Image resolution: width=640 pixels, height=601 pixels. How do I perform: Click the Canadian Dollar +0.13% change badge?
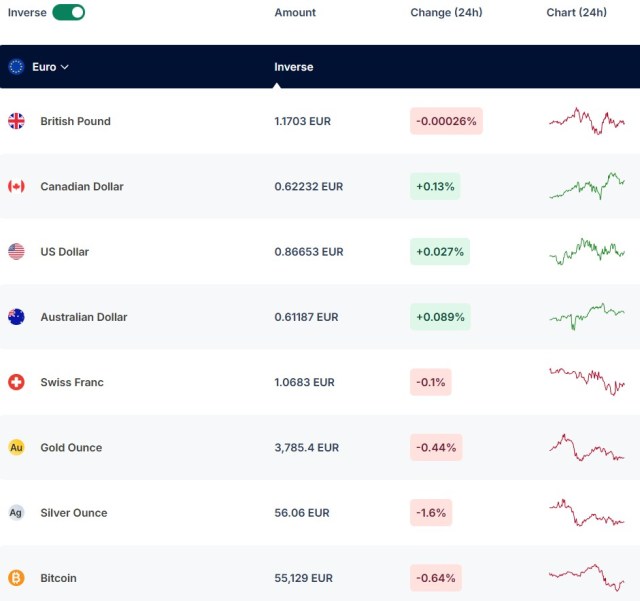click(x=435, y=186)
